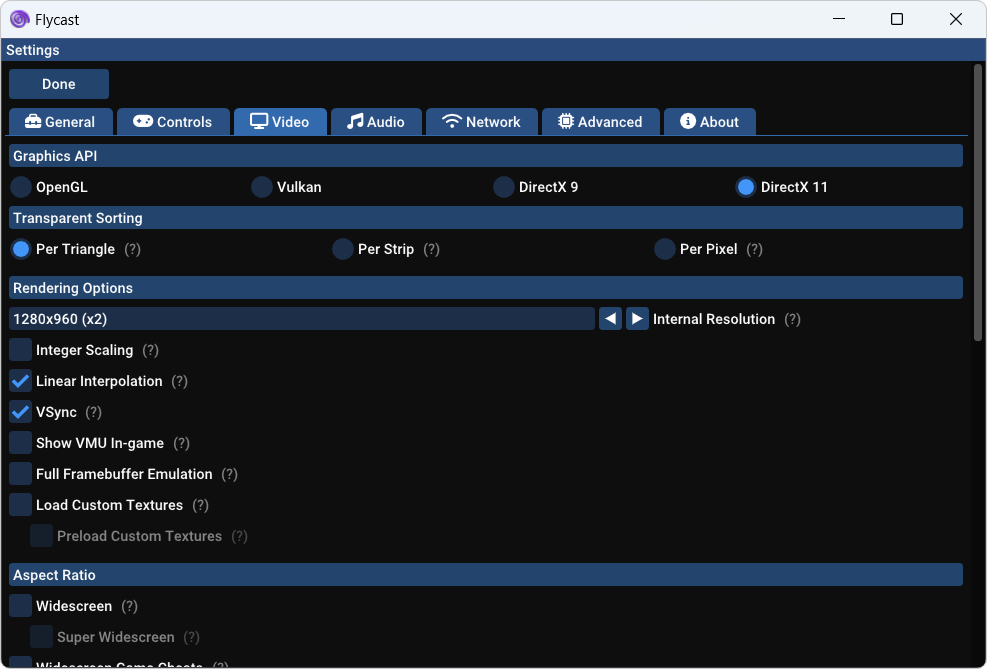This screenshot has height=669, width=987.
Task: Click the settings vertical scrollbar thumb
Action: tap(978, 203)
